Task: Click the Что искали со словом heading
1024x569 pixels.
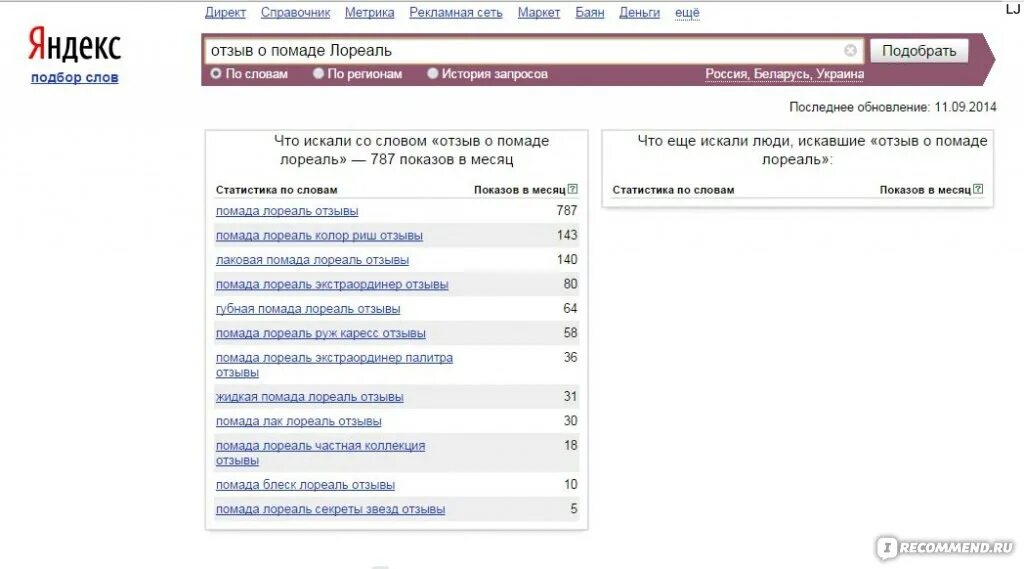Action: [411, 150]
